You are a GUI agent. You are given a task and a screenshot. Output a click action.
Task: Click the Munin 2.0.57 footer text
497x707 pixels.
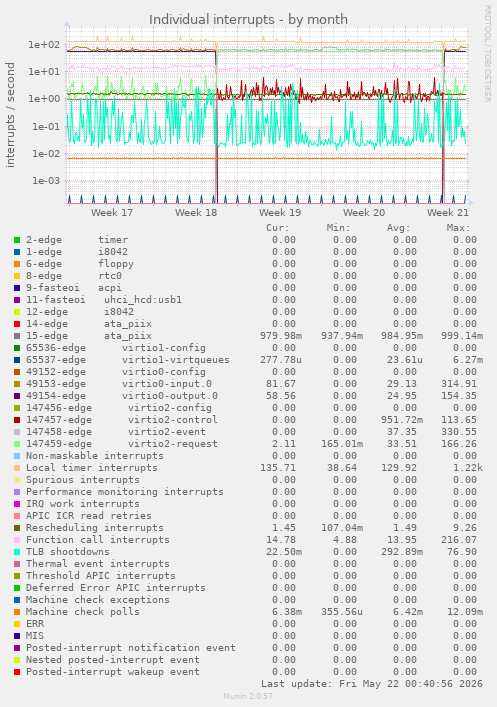[248, 696]
